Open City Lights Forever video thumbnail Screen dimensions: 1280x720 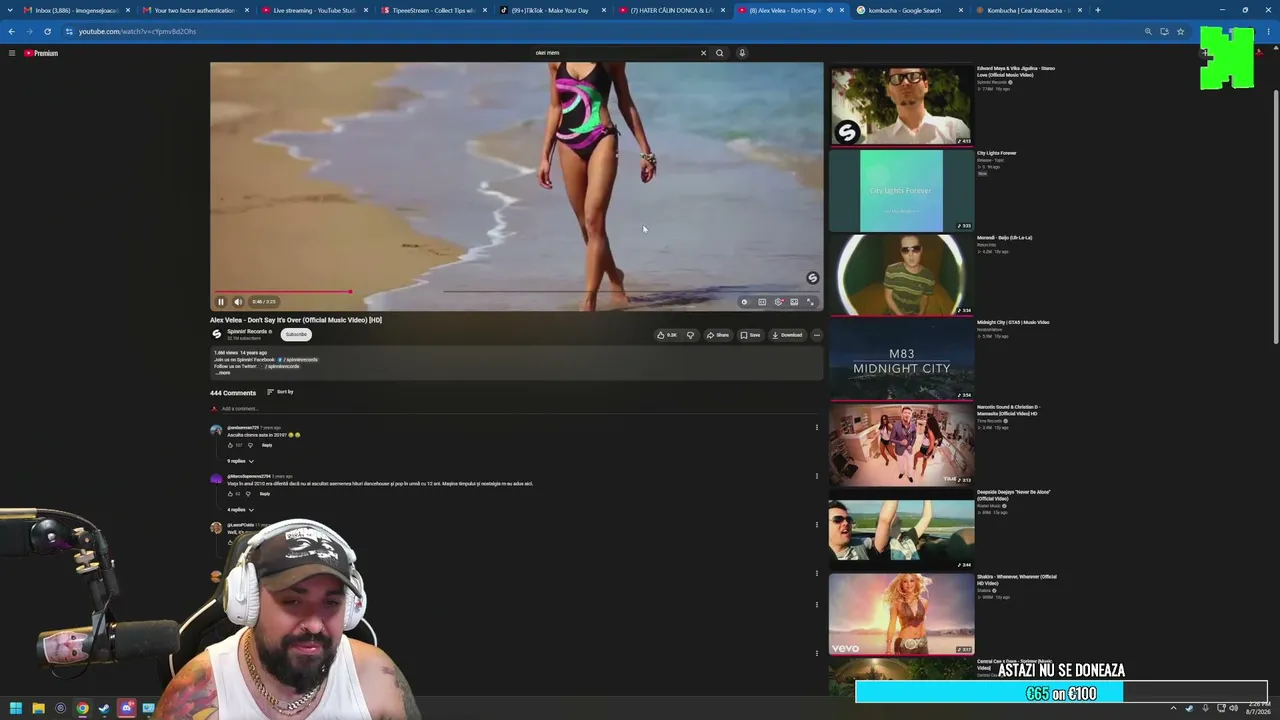901,191
